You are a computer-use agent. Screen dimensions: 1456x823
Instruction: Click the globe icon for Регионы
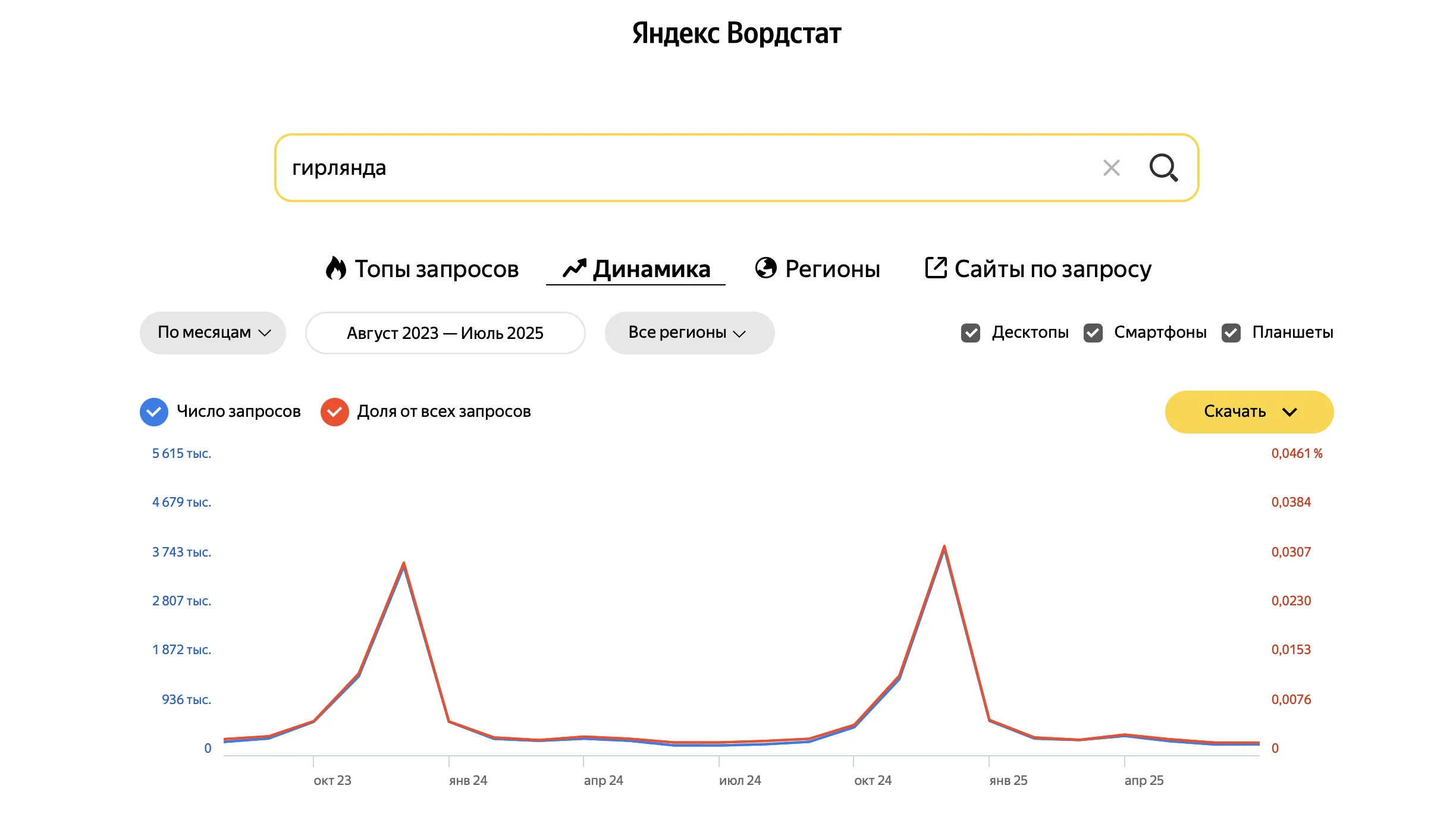[765, 268]
